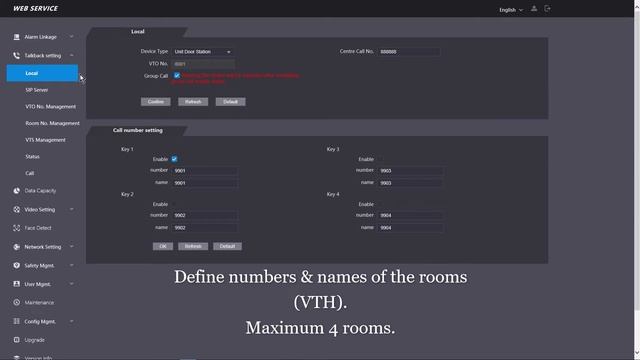
Task: Expand the Video Setting chevron
Action: coord(71,209)
